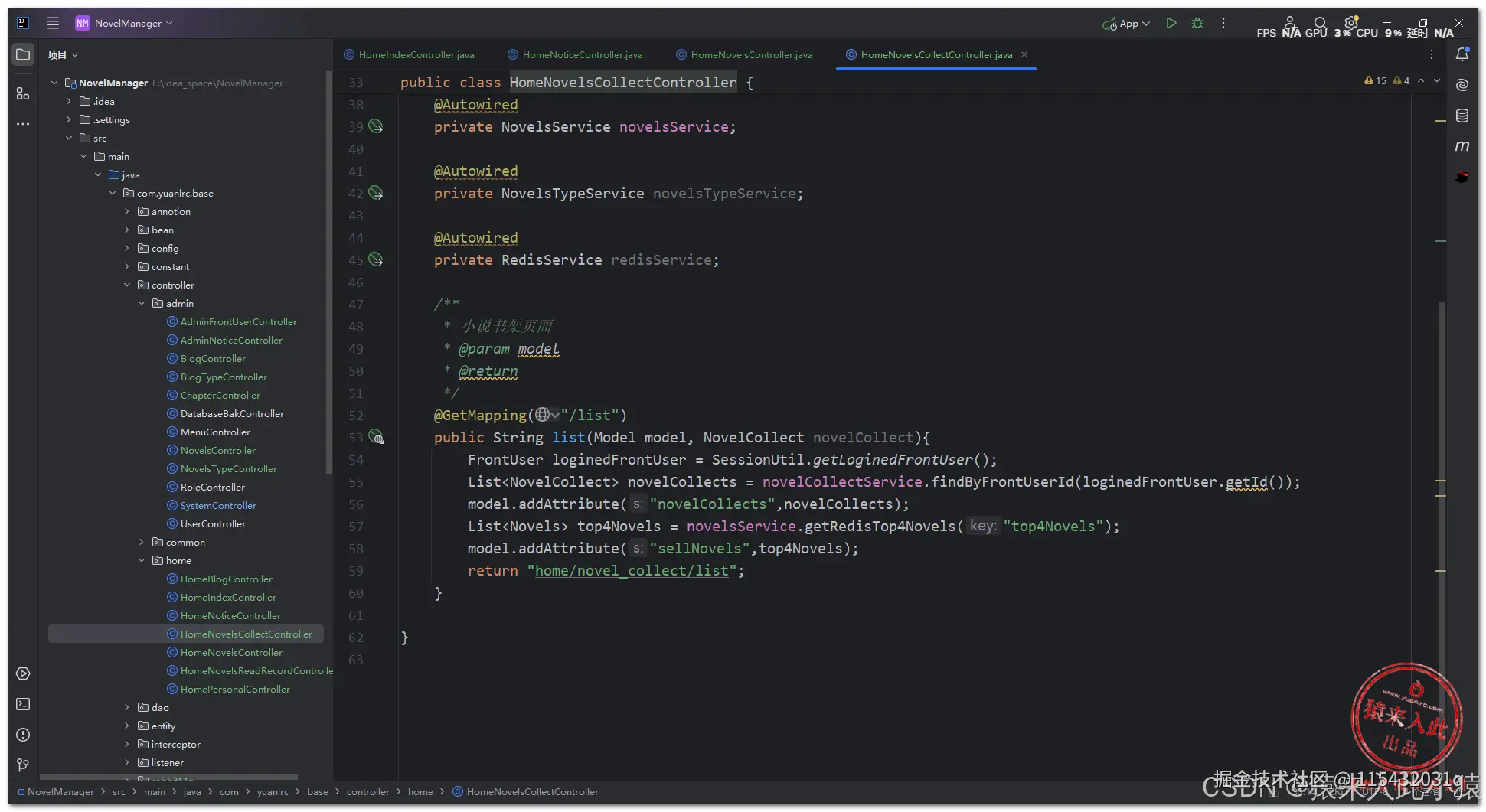1486x812 pixels.
Task: Open the main hamburger menu
Action: 53,23
